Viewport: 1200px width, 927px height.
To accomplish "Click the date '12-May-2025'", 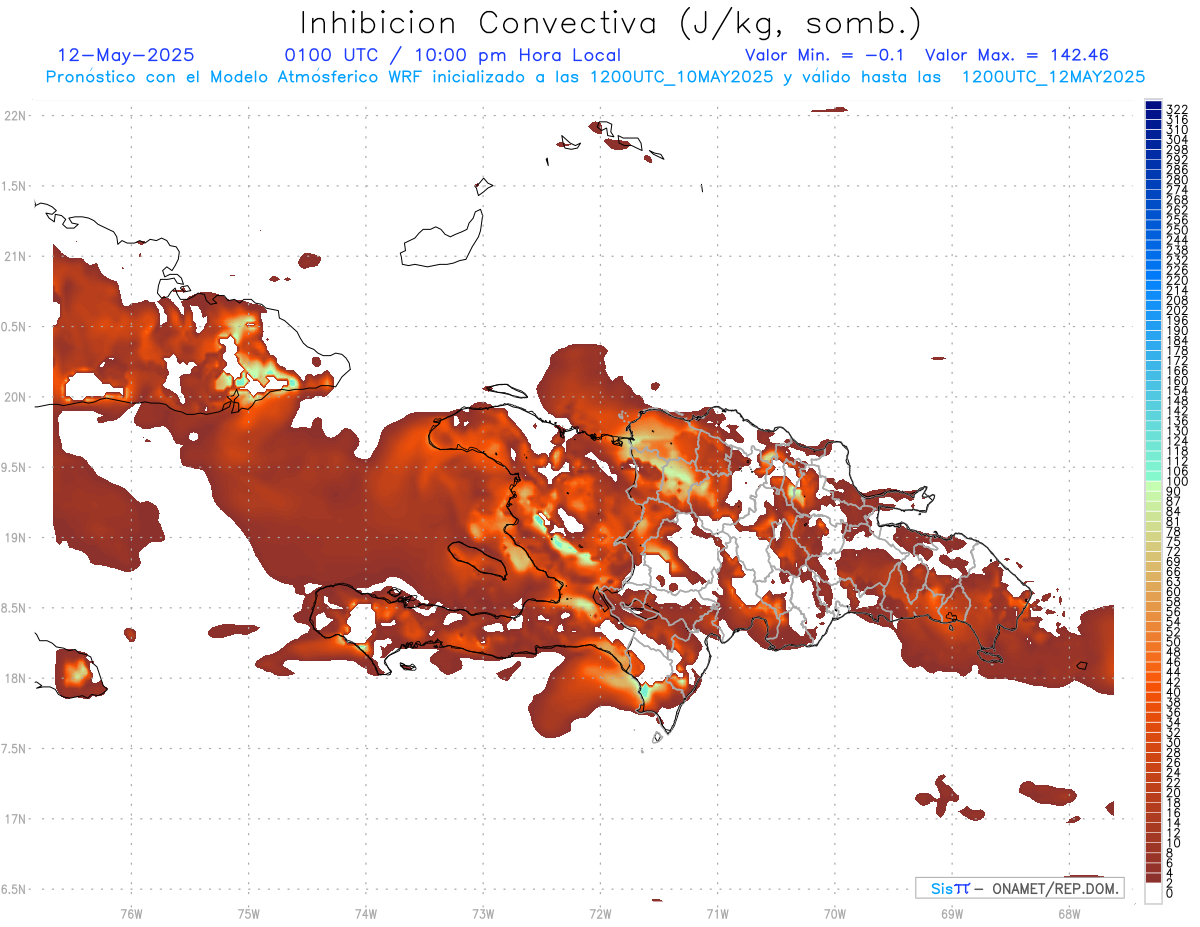I will [x=126, y=55].
